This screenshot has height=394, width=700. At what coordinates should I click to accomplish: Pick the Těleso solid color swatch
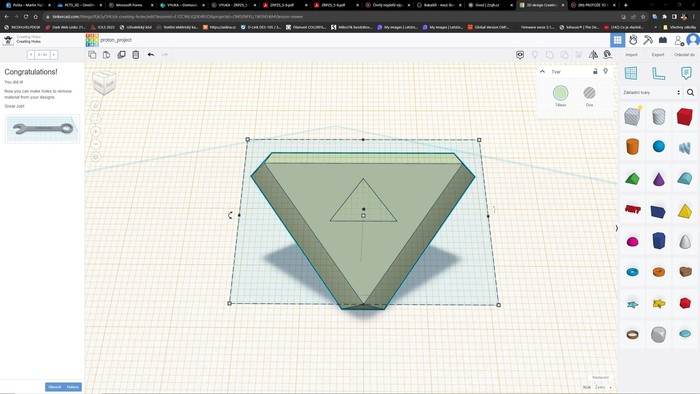tap(560, 93)
